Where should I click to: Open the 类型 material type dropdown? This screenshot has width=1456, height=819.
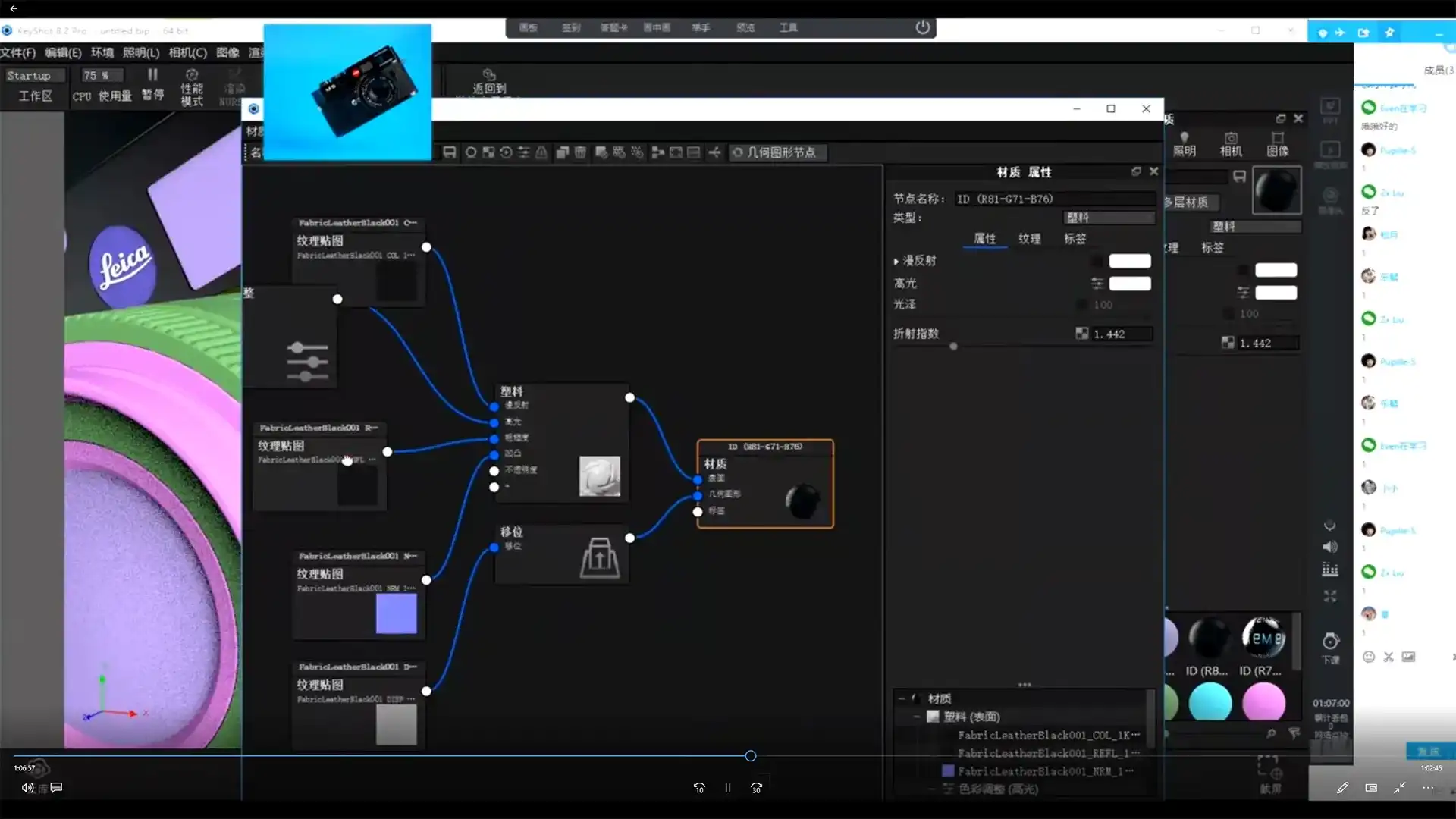click(1109, 218)
